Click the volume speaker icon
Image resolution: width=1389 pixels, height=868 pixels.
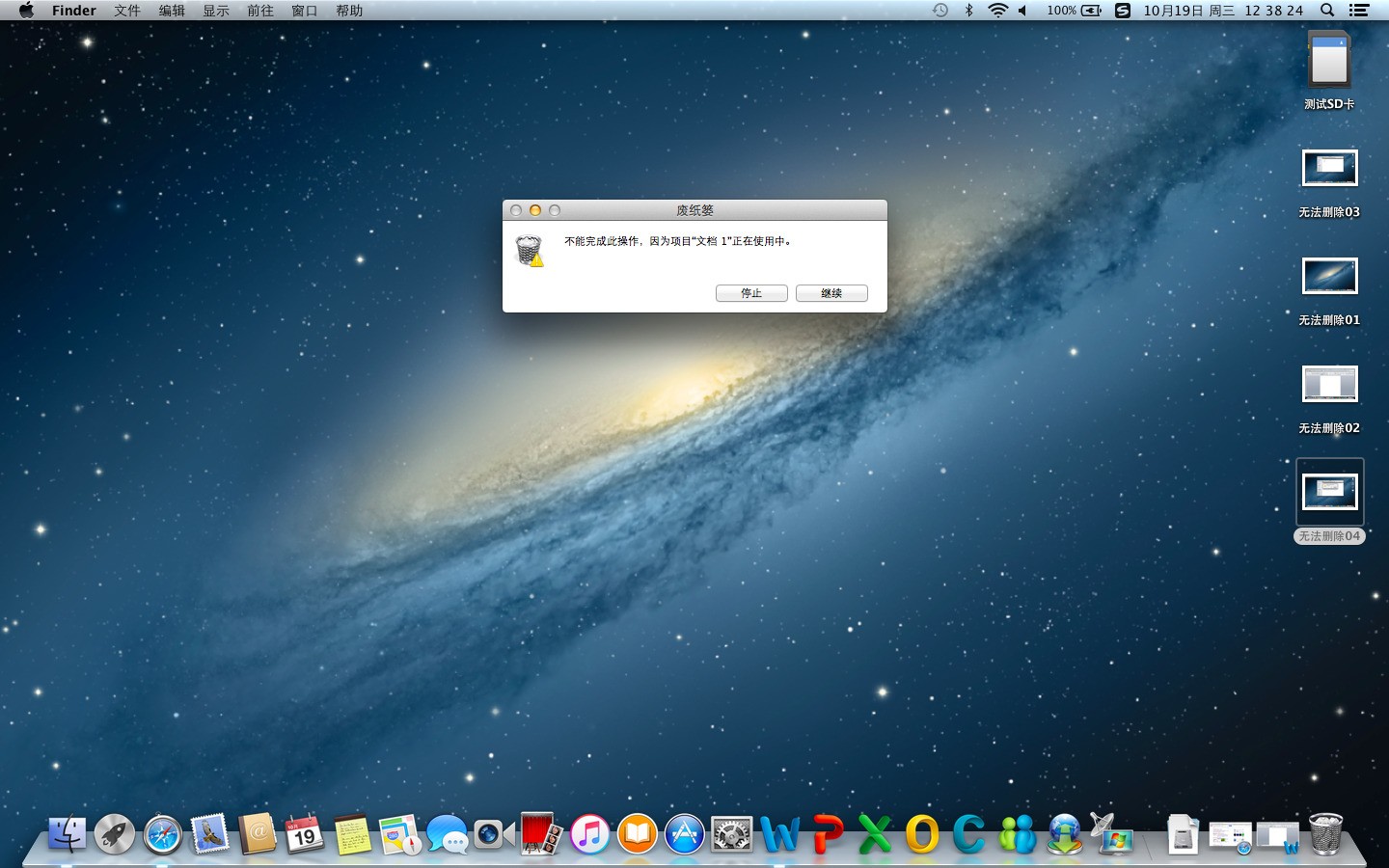[x=1022, y=11]
